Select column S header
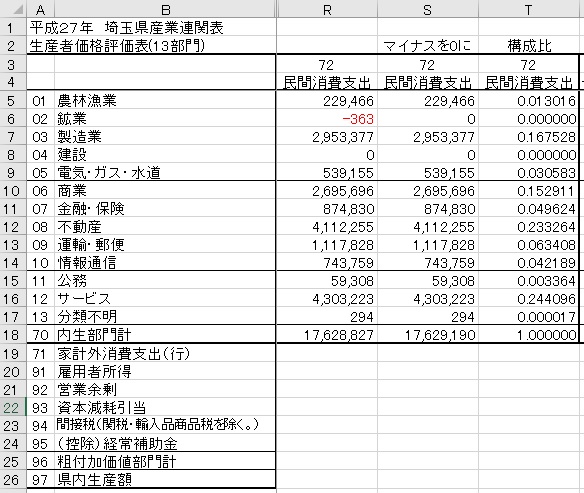 (x=428, y=9)
